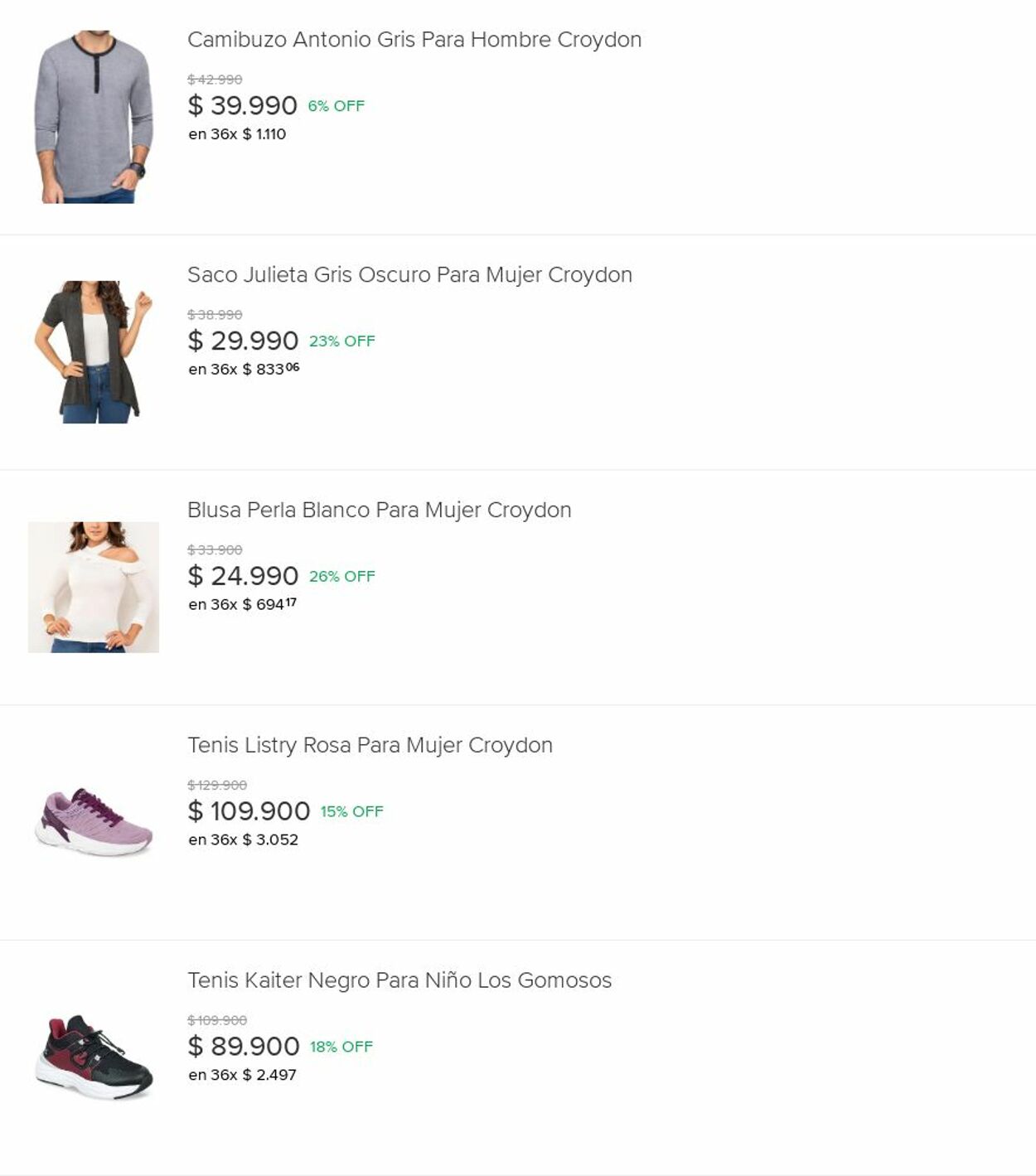The width and height of the screenshot is (1036, 1176).
Task: Open Tenis Kaiter Negro Para Niño listing
Action: tap(399, 980)
